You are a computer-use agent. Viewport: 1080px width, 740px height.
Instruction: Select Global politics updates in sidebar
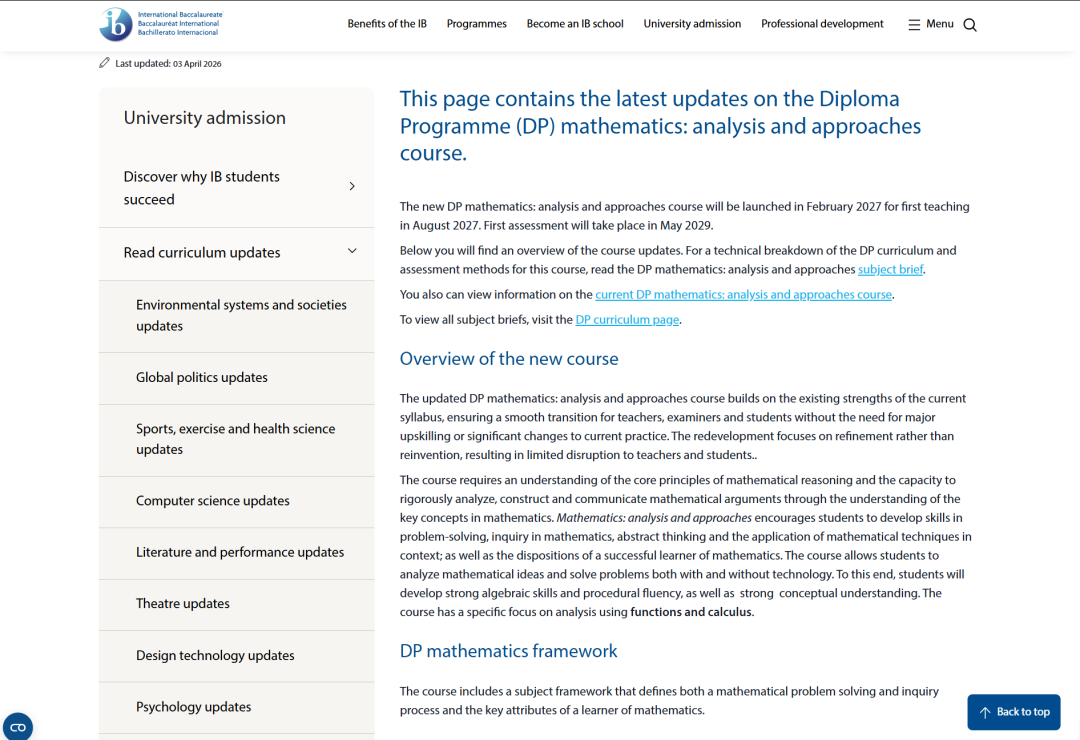click(x=237, y=378)
